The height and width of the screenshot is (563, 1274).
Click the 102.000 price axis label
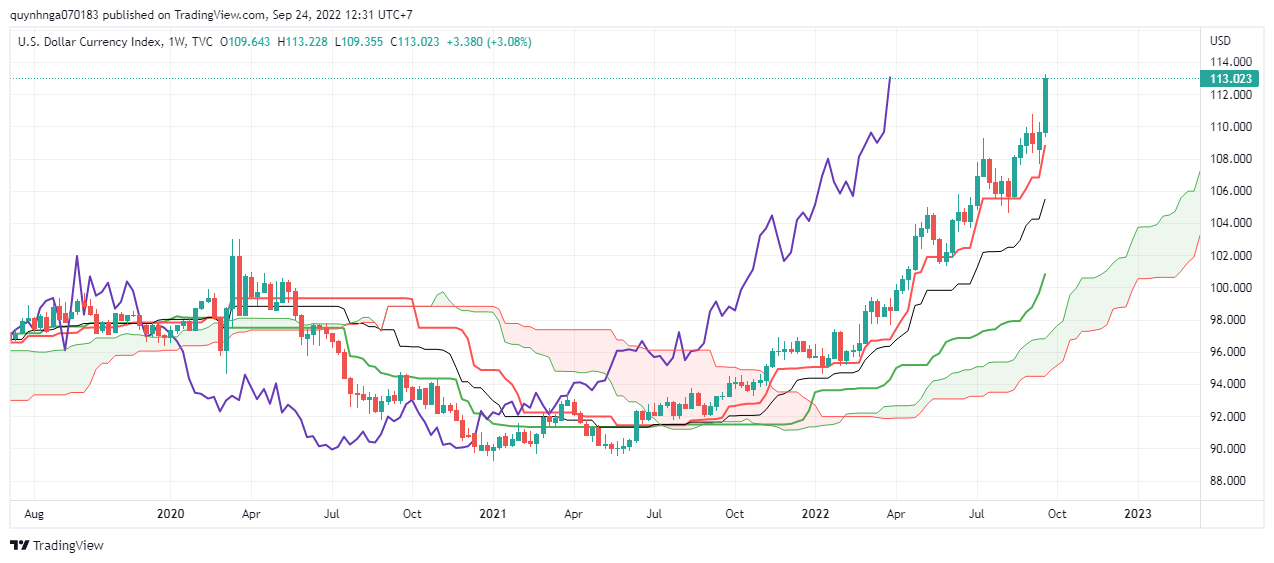click(1231, 256)
